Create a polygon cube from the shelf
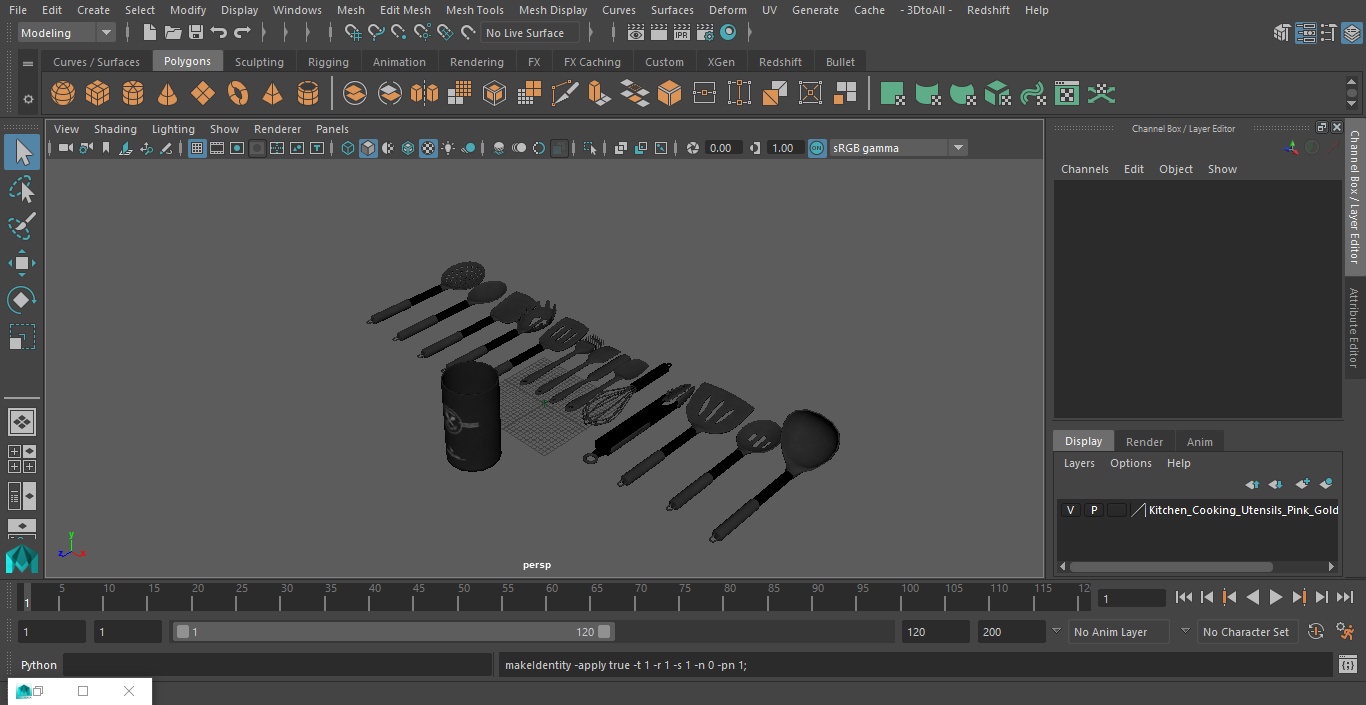Viewport: 1366px width, 705px height. tap(98, 94)
